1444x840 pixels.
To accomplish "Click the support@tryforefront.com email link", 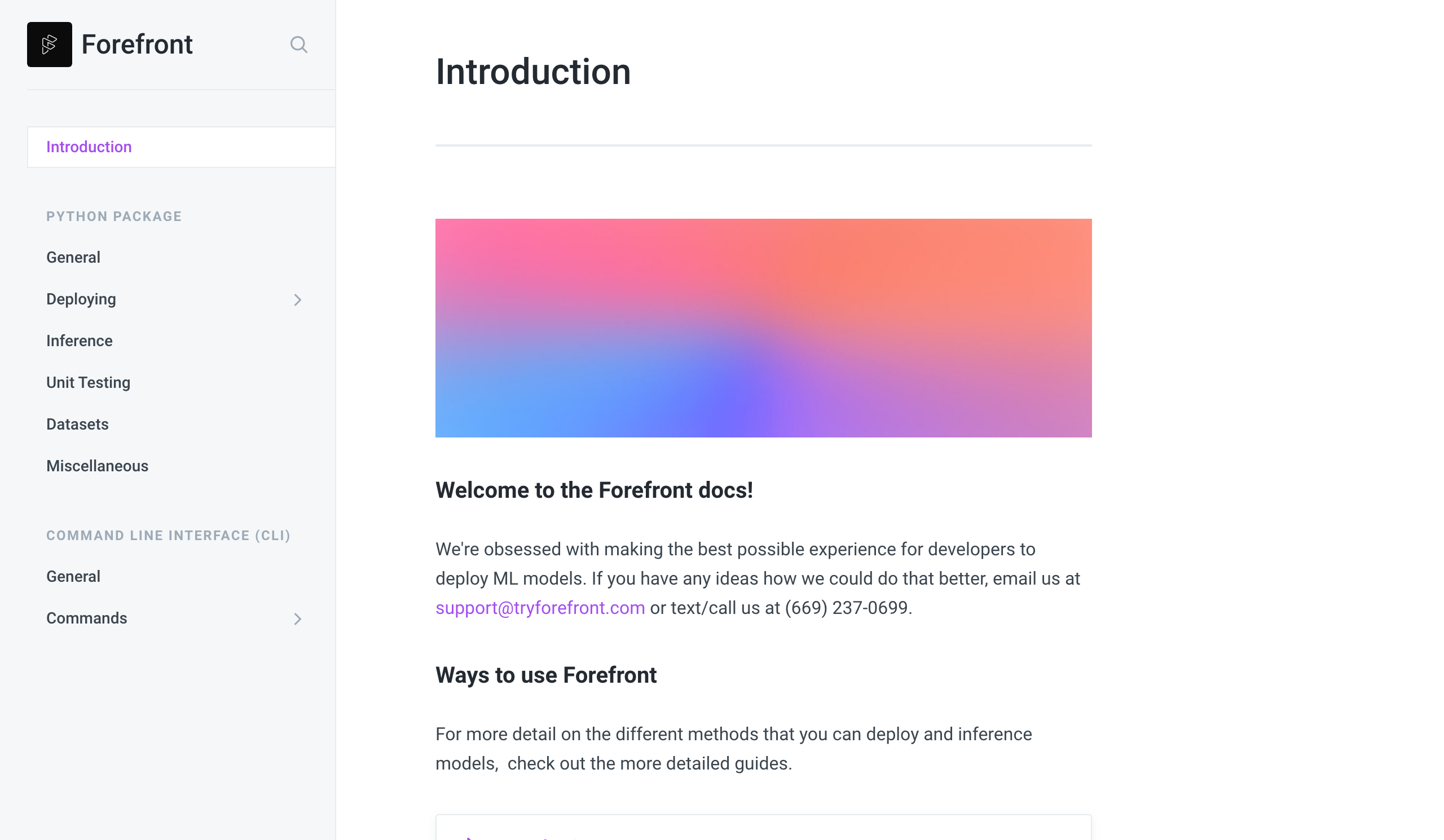I will tap(540, 608).
